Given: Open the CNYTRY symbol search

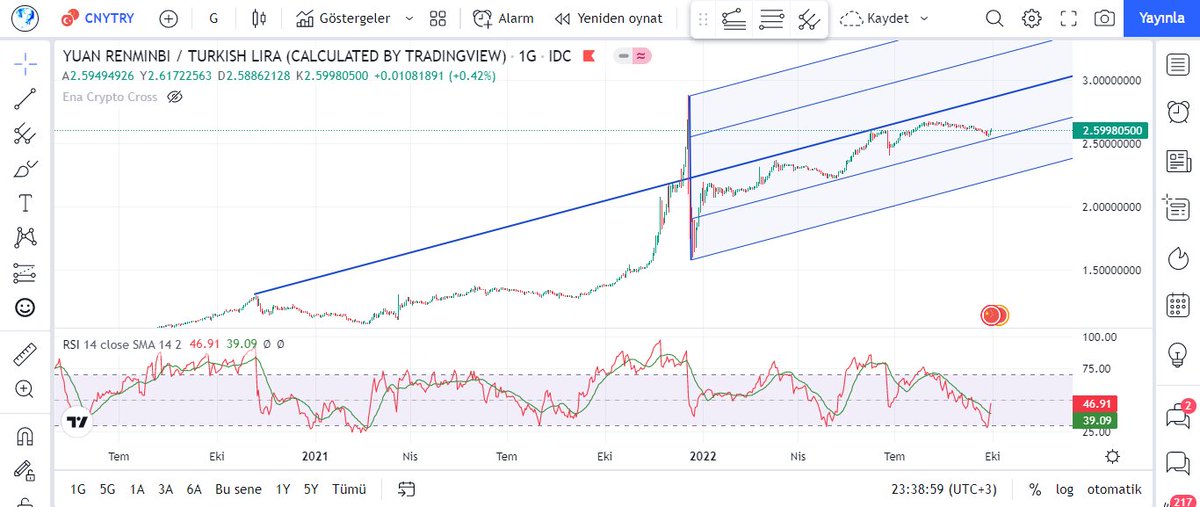Looking at the screenshot, I should [96, 18].
